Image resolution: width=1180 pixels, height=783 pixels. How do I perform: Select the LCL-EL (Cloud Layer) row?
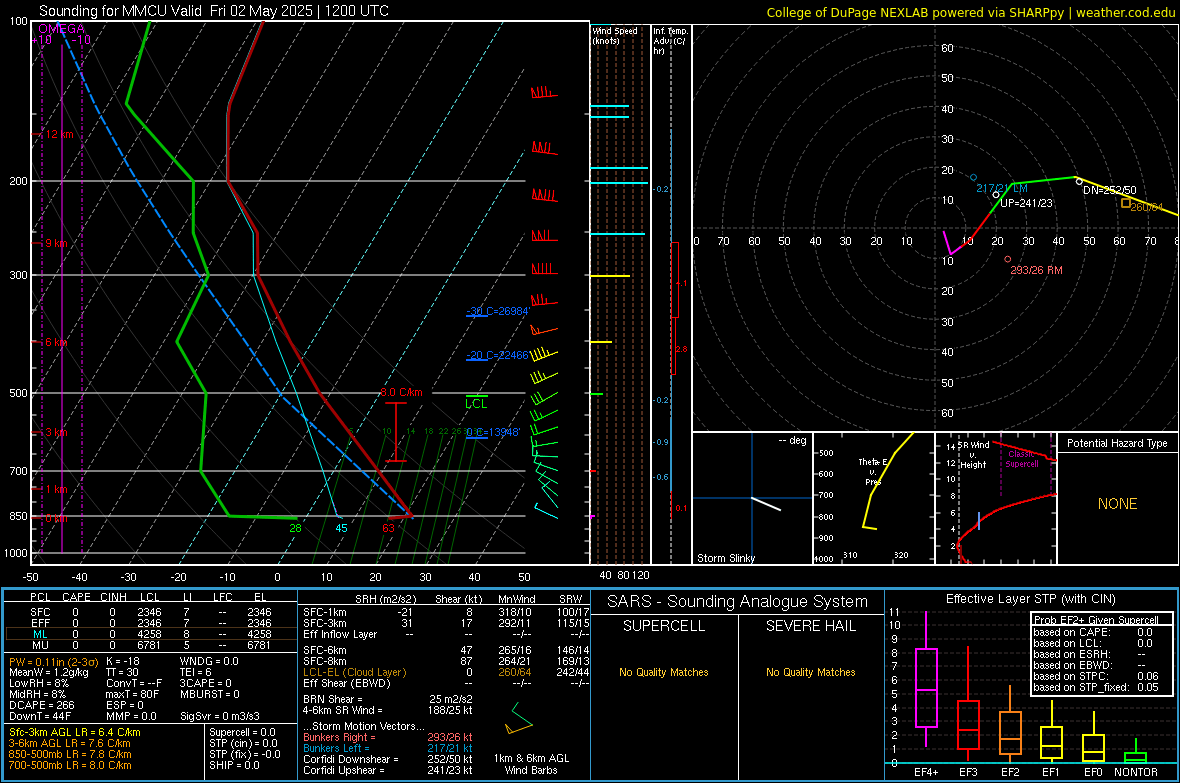446,672
